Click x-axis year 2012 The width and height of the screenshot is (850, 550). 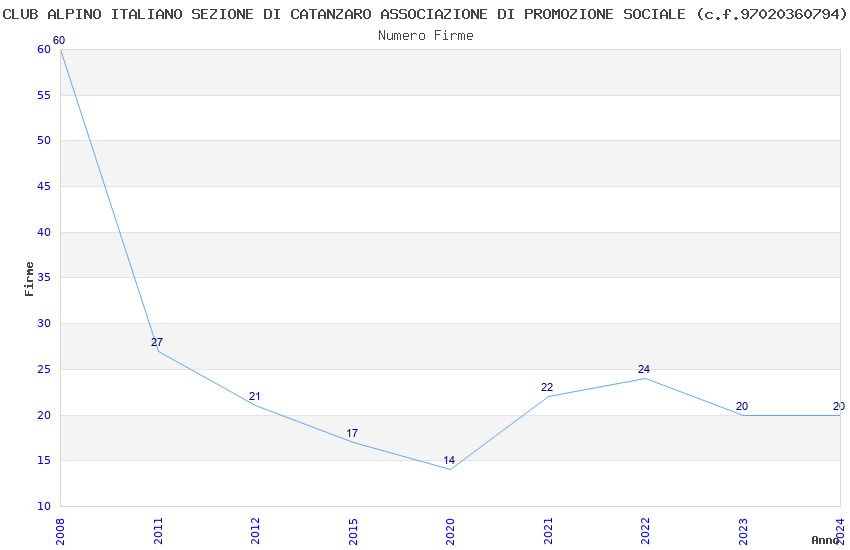pyautogui.click(x=255, y=531)
